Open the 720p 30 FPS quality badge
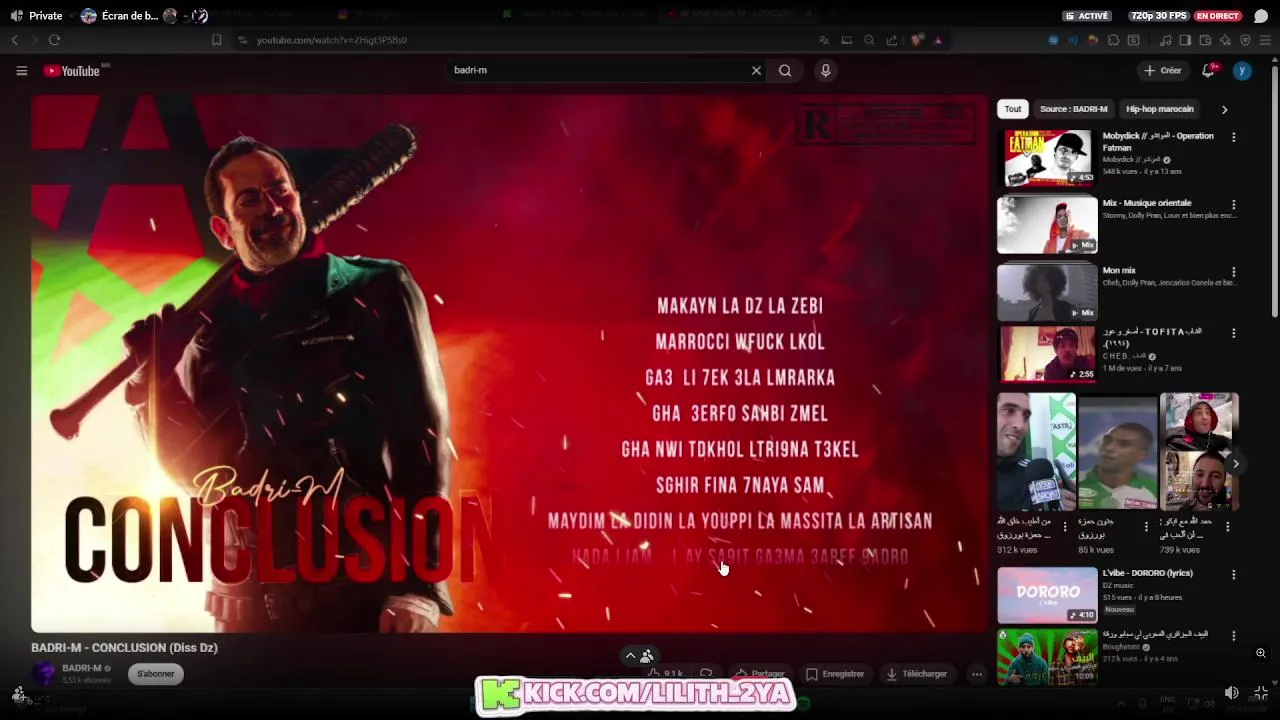 pos(1160,16)
